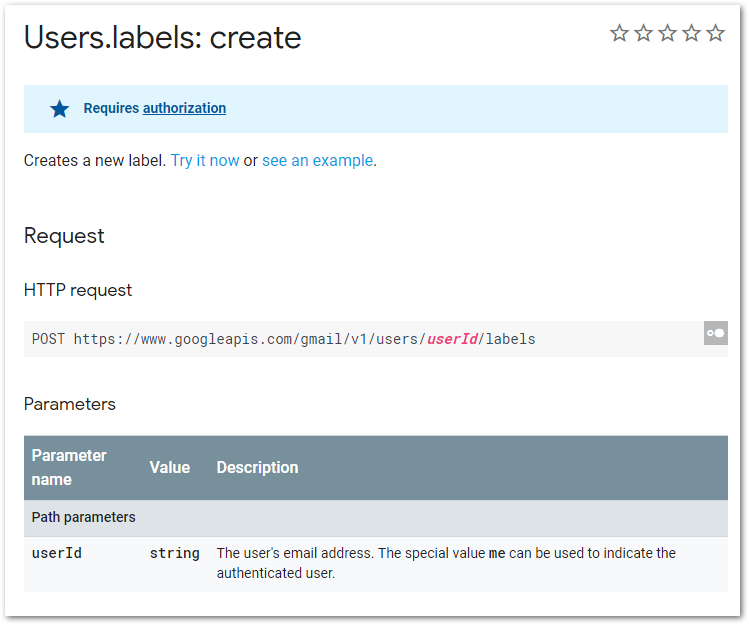This screenshot has height=625, width=749.
Task: Toggle the dark theme for the code block
Action: click(715, 333)
